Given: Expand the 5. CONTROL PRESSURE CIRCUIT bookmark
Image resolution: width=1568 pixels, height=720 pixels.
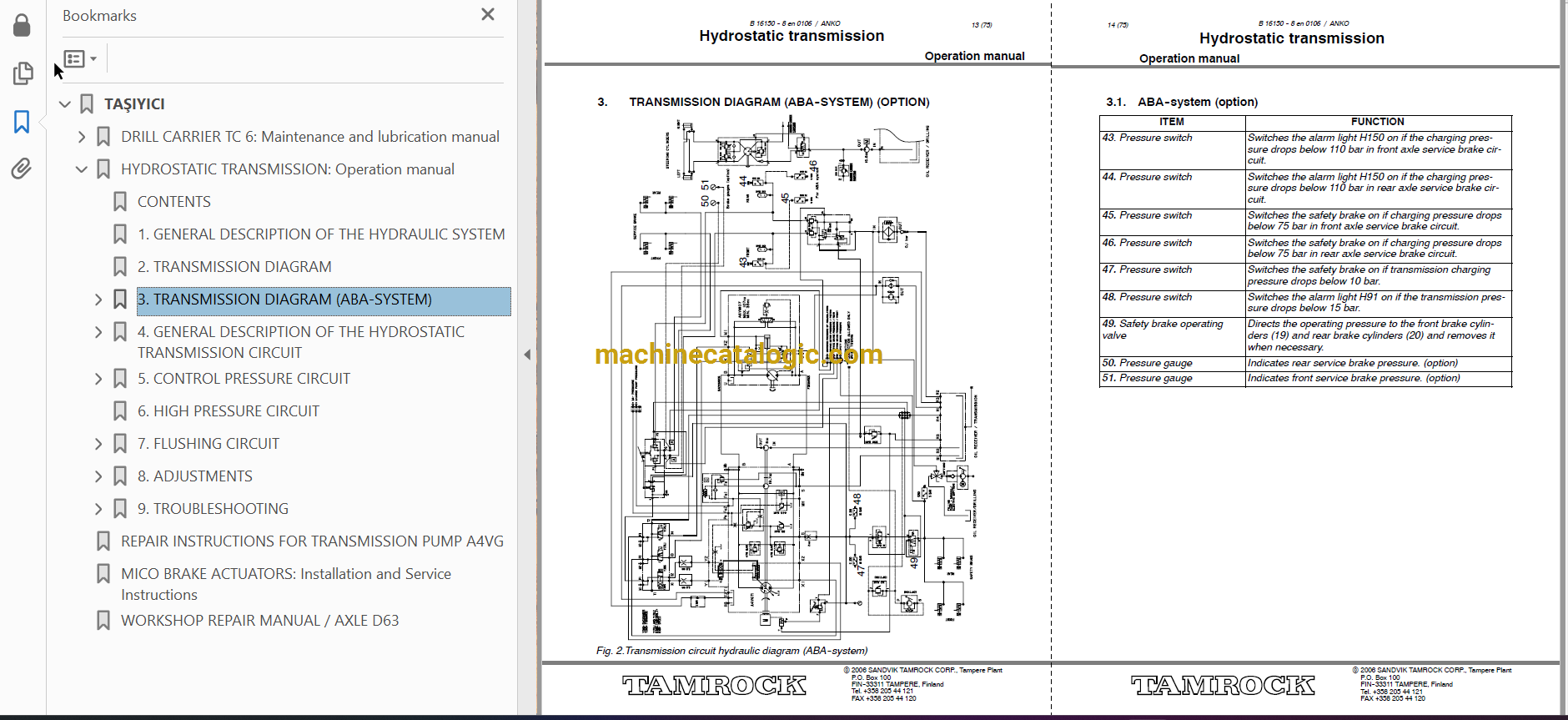Looking at the screenshot, I should 98,379.
